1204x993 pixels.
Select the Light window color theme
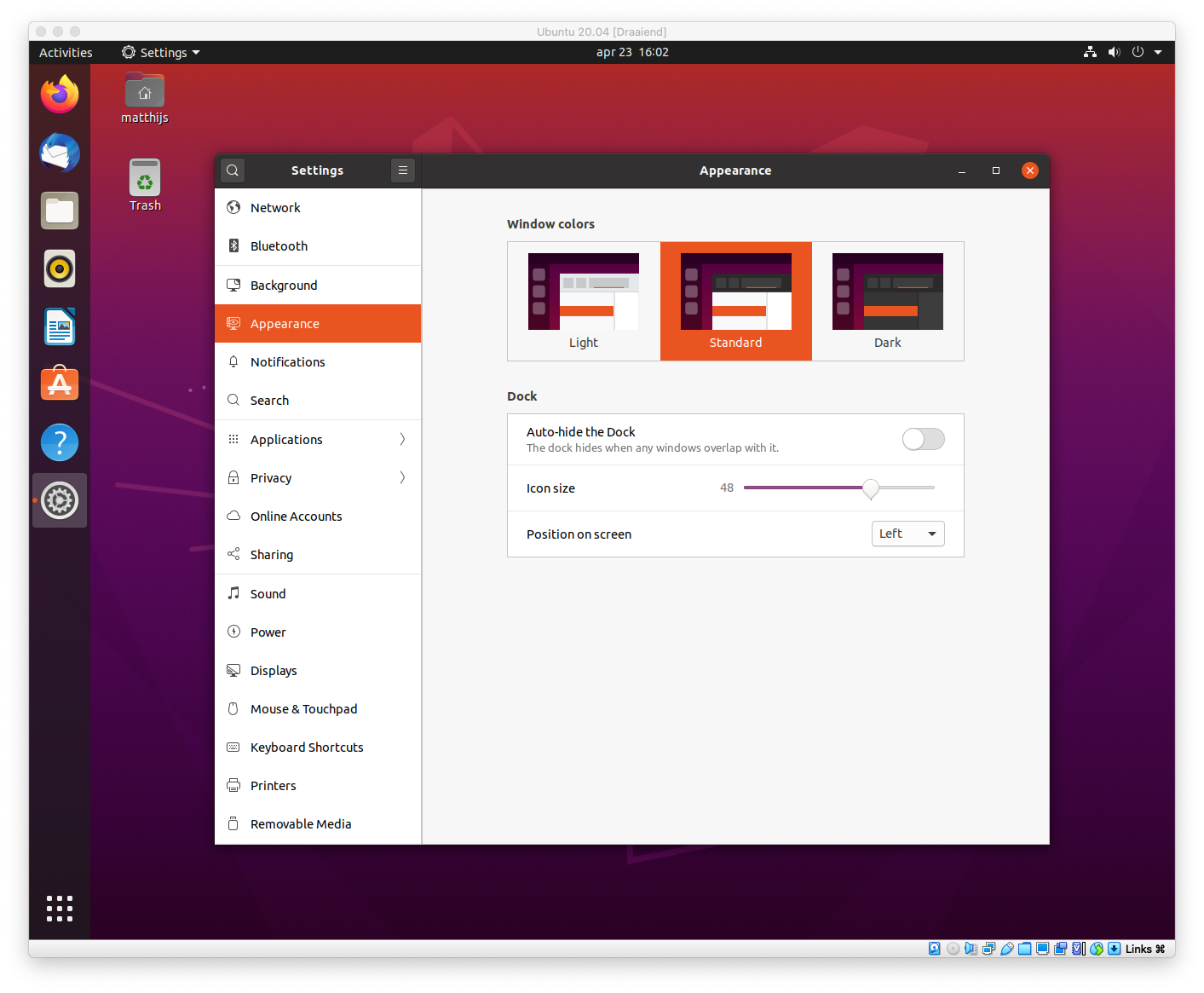tap(584, 301)
